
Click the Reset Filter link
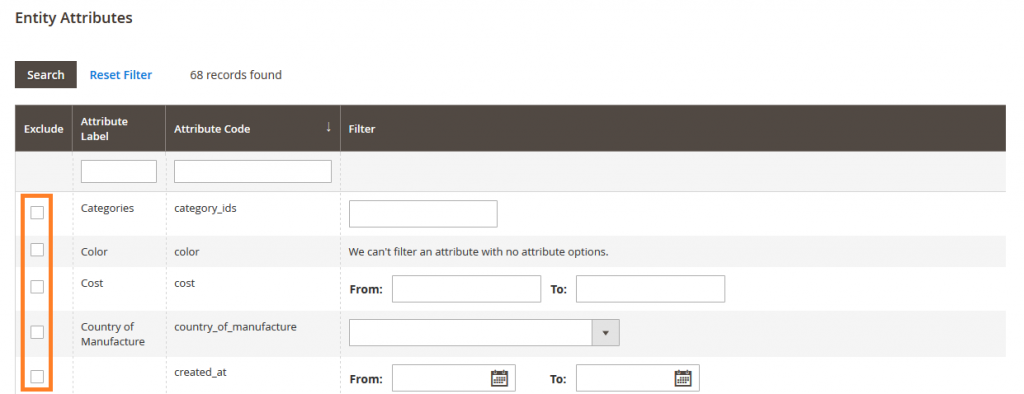pyautogui.click(x=121, y=75)
